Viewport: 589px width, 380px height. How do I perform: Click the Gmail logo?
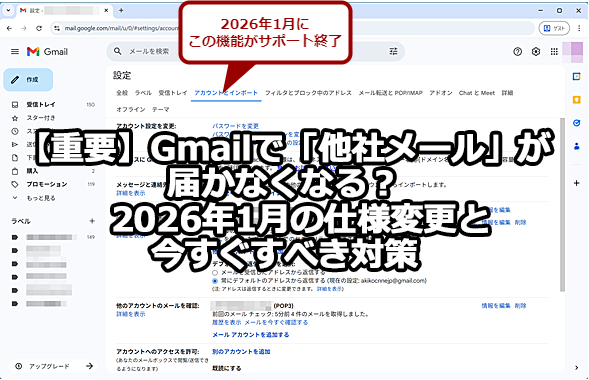[x=47, y=51]
